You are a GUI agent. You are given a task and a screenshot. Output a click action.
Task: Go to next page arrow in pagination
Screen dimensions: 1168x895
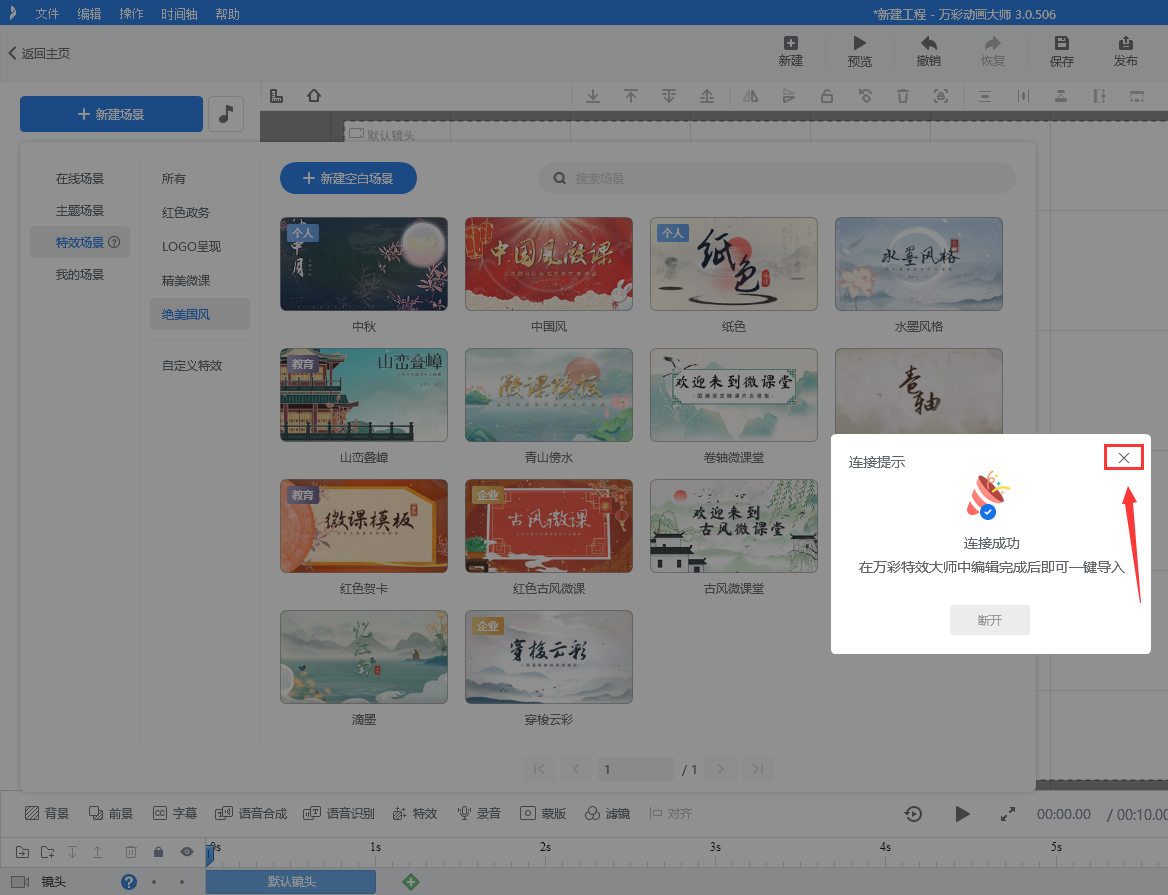click(720, 768)
